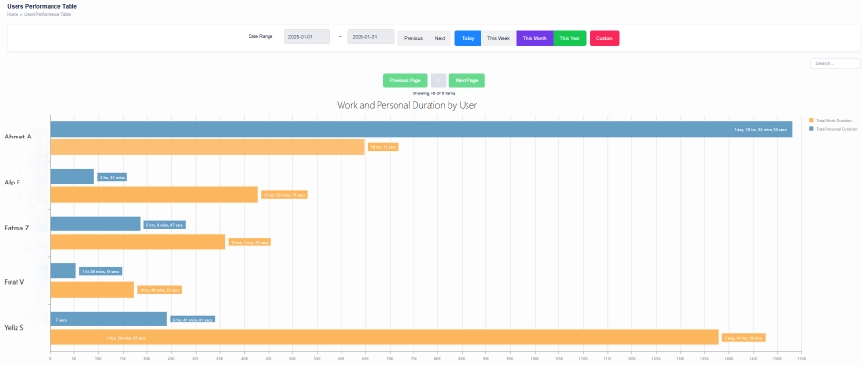
Task: Toggle the Total Work Duration legend swatch
Action: [811, 120]
